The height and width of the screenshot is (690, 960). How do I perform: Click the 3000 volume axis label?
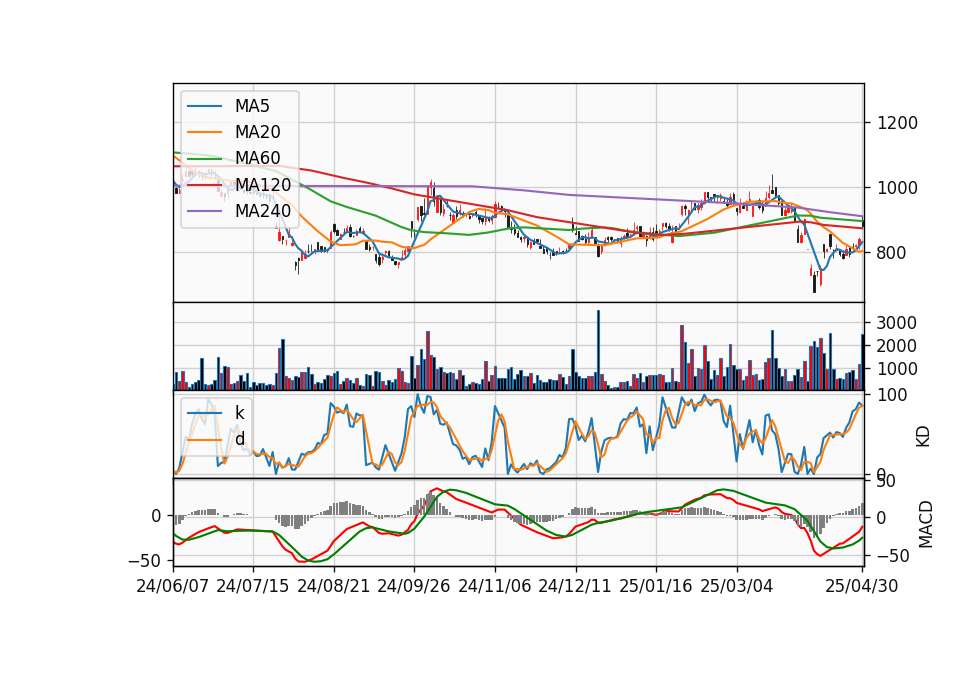click(x=897, y=323)
